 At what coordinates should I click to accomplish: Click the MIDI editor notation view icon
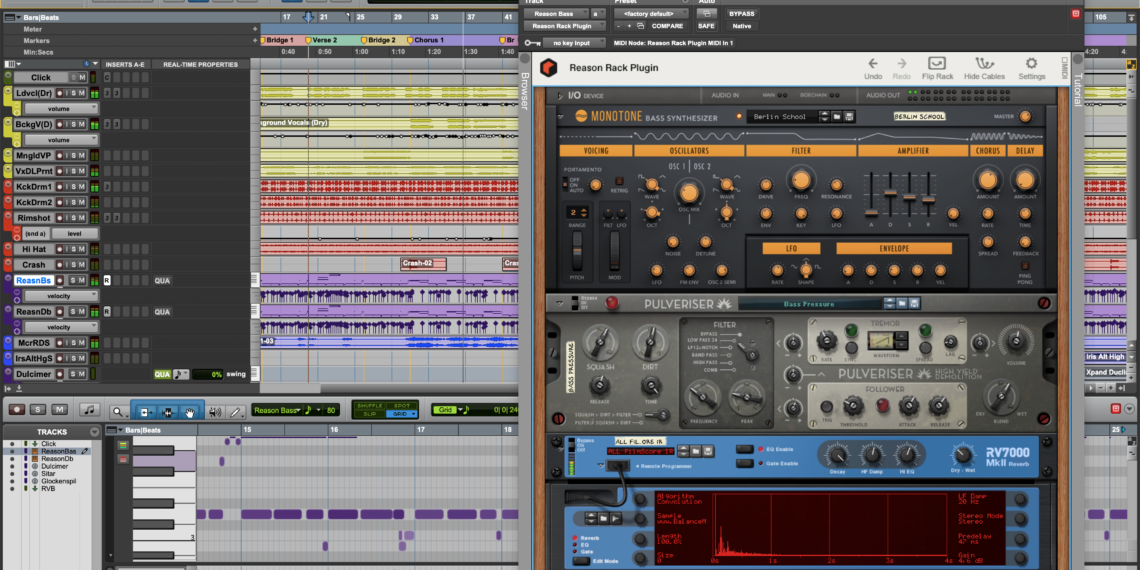[x=88, y=409]
